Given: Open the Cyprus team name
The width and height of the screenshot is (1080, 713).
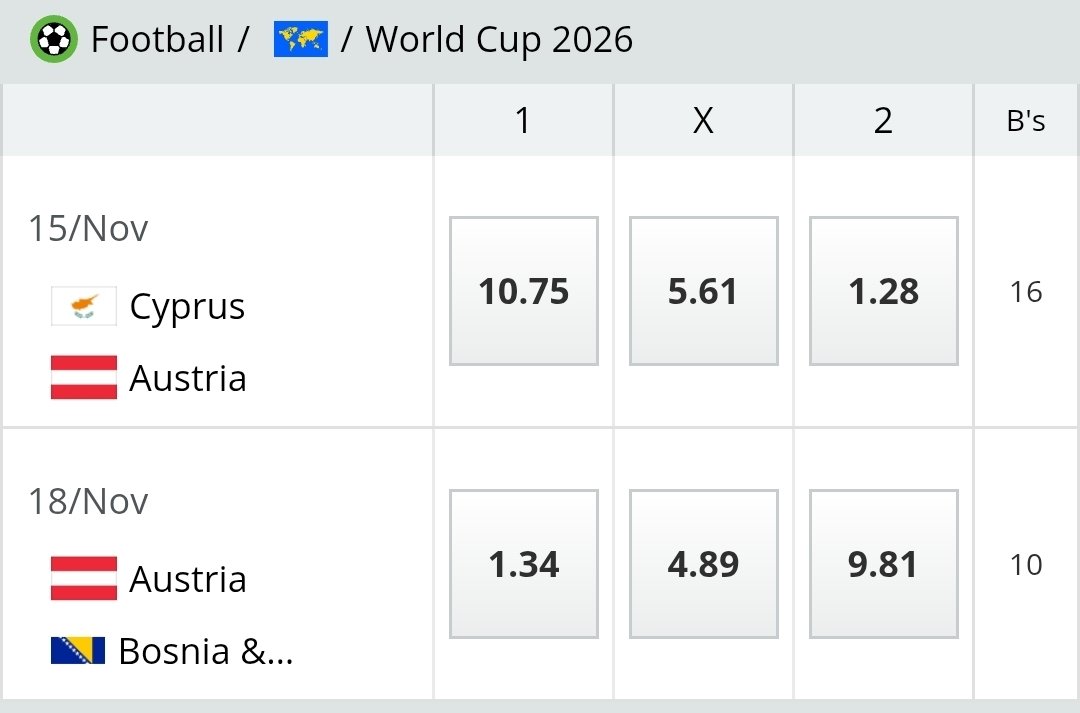Looking at the screenshot, I should point(187,306).
